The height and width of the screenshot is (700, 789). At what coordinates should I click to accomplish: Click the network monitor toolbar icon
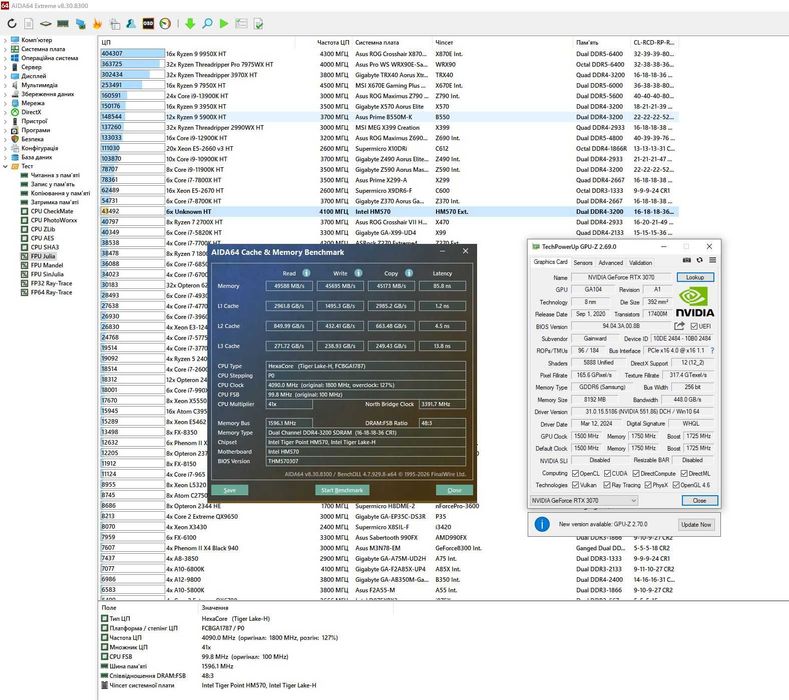point(81,24)
